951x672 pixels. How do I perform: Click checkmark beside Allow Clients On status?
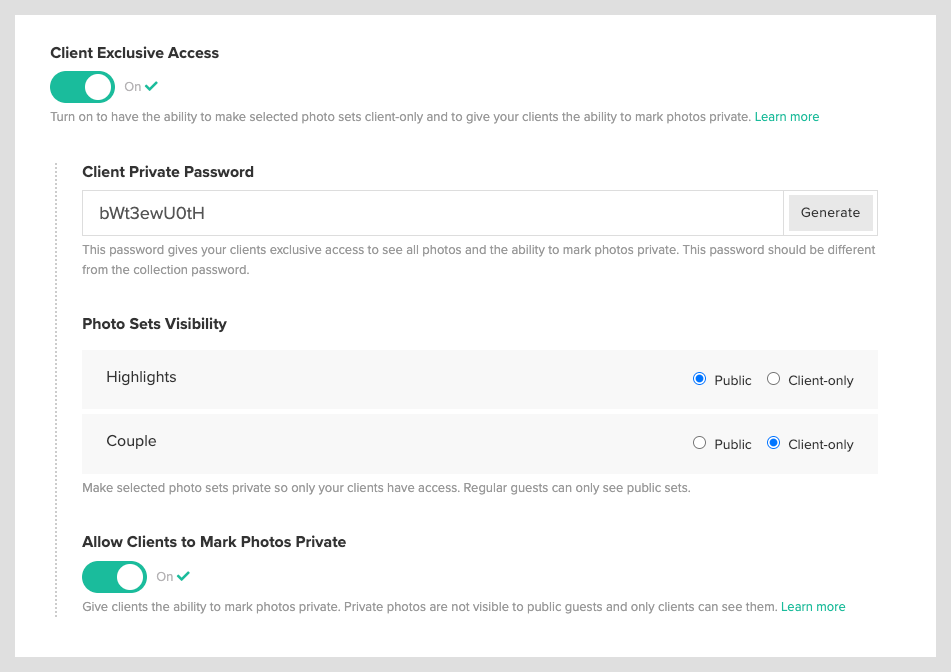click(184, 576)
